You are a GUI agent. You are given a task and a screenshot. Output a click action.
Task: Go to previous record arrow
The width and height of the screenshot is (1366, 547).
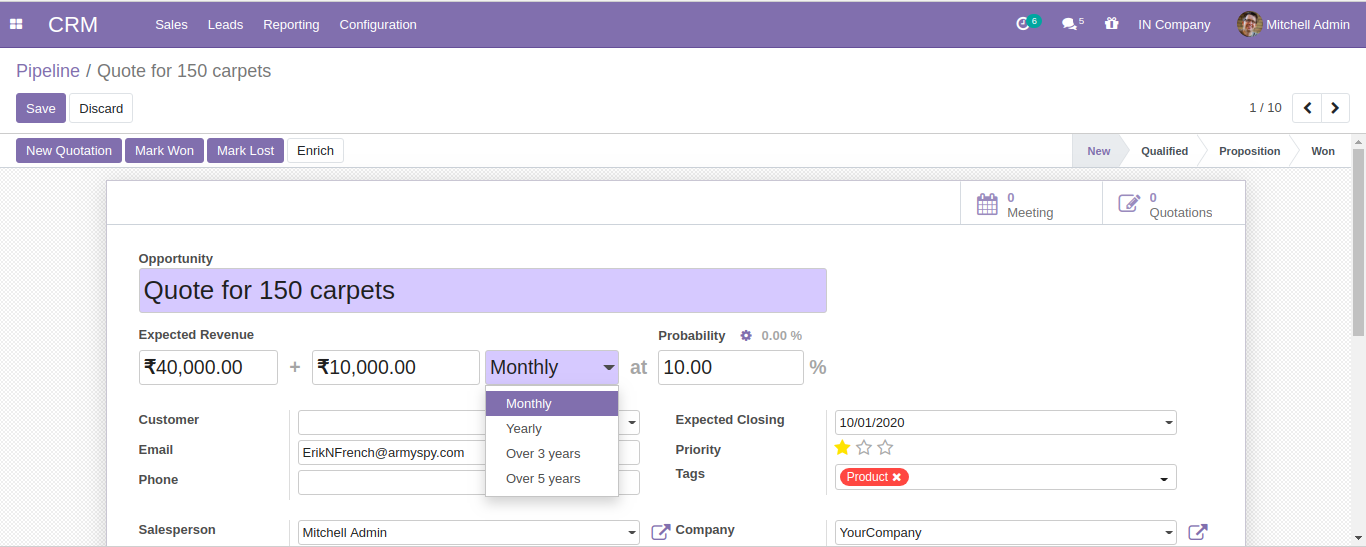pos(1307,108)
